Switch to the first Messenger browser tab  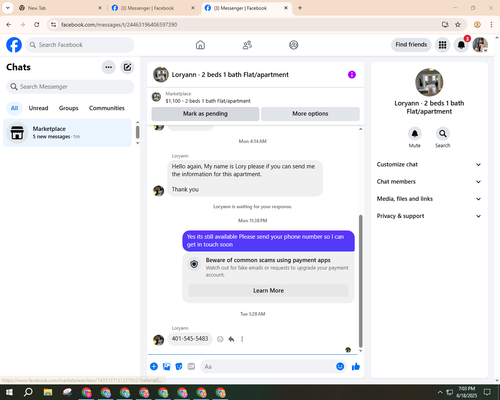153,8
